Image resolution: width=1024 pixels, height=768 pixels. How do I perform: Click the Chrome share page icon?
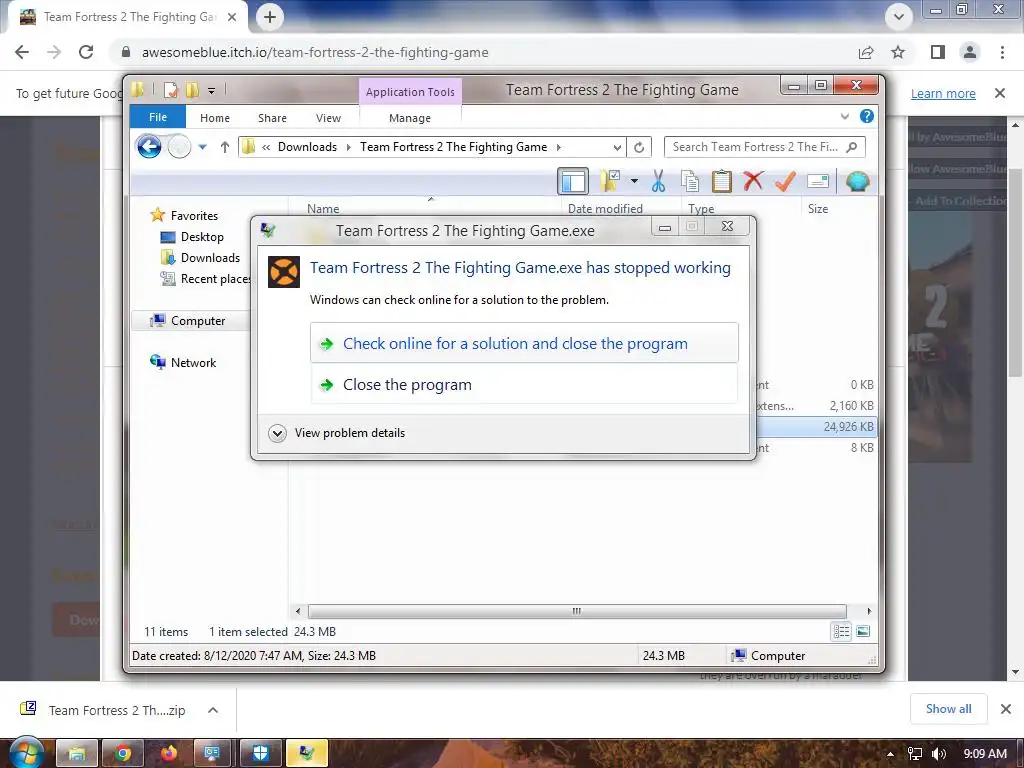[866, 52]
